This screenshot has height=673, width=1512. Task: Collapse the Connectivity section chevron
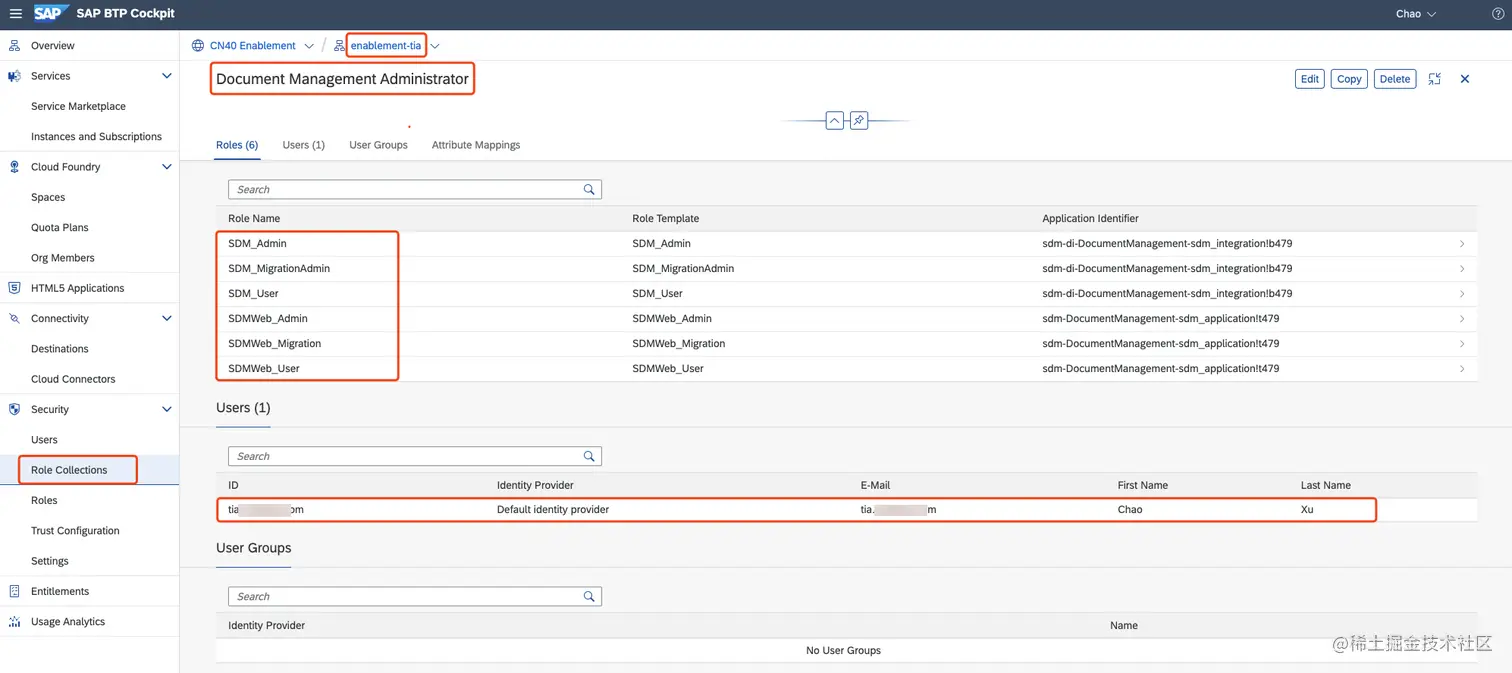(167, 319)
